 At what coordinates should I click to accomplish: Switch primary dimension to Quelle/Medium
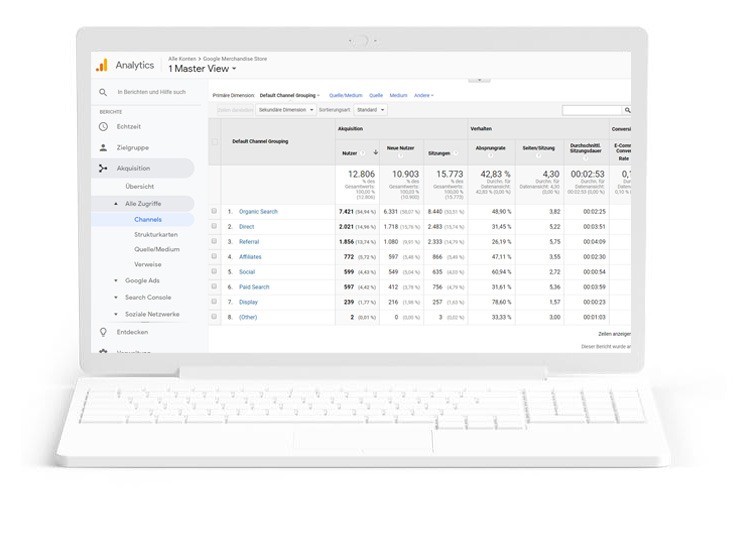[x=346, y=96]
